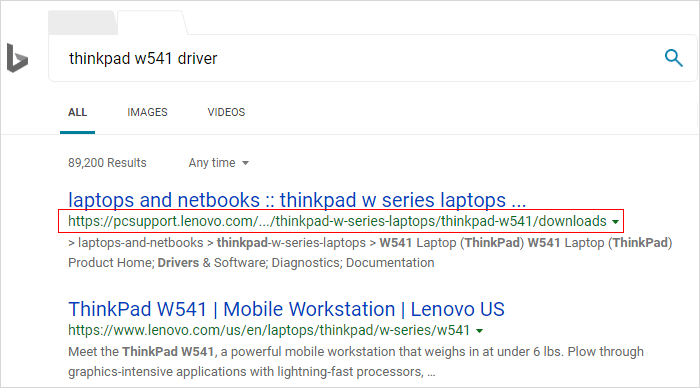Click the magnifying glass search icon
The image size is (700, 388).
coord(673,58)
